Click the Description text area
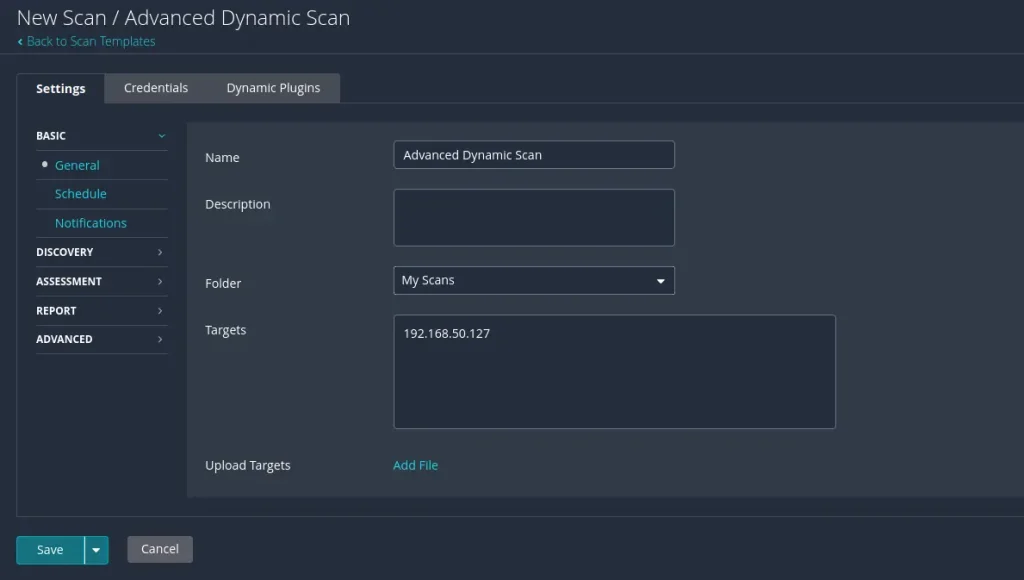 534,217
